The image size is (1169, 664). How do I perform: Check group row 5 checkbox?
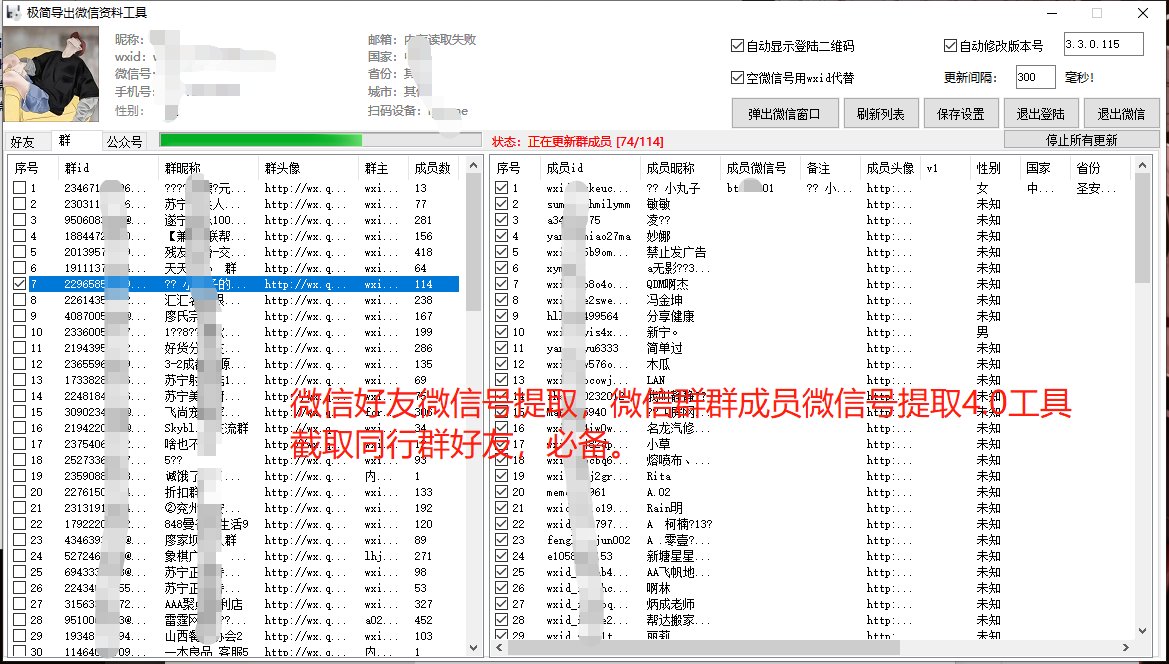tap(20, 252)
